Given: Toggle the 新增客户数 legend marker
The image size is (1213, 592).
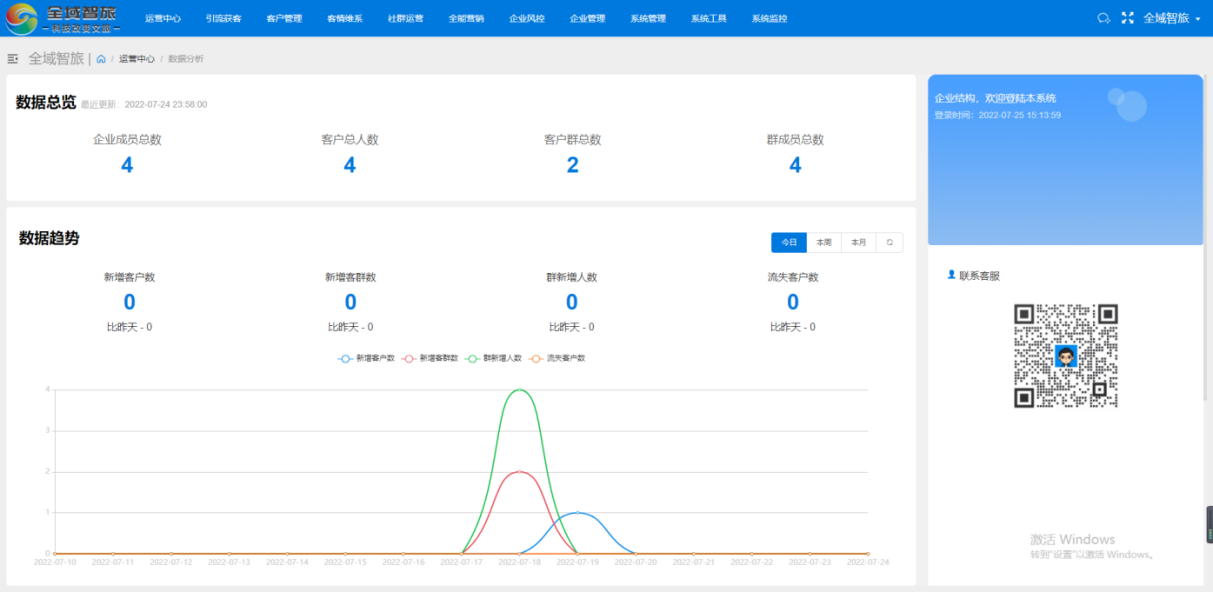Looking at the screenshot, I should [x=346, y=357].
